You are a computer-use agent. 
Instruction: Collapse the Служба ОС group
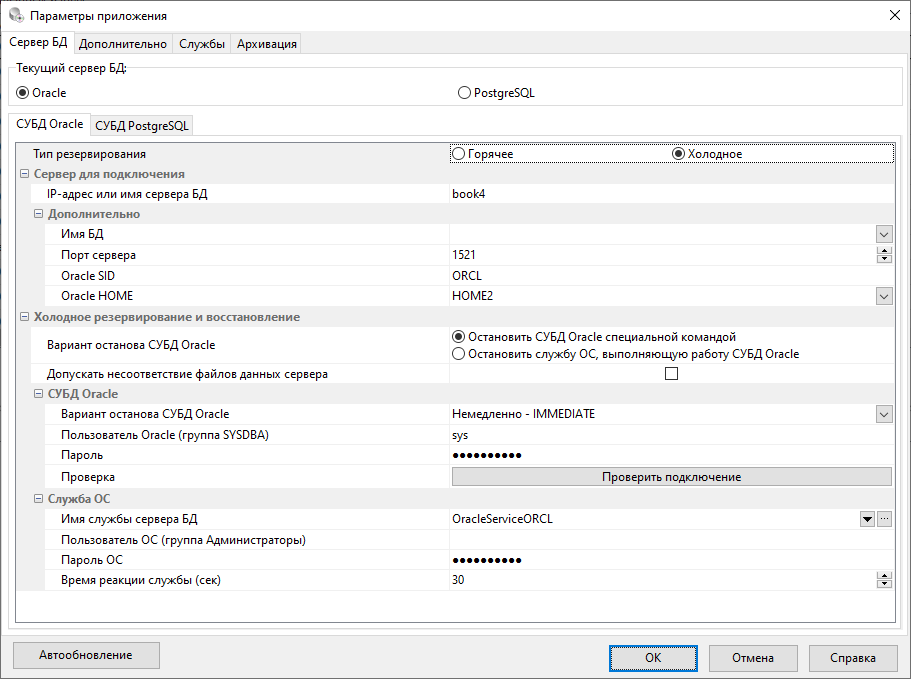click(38, 498)
